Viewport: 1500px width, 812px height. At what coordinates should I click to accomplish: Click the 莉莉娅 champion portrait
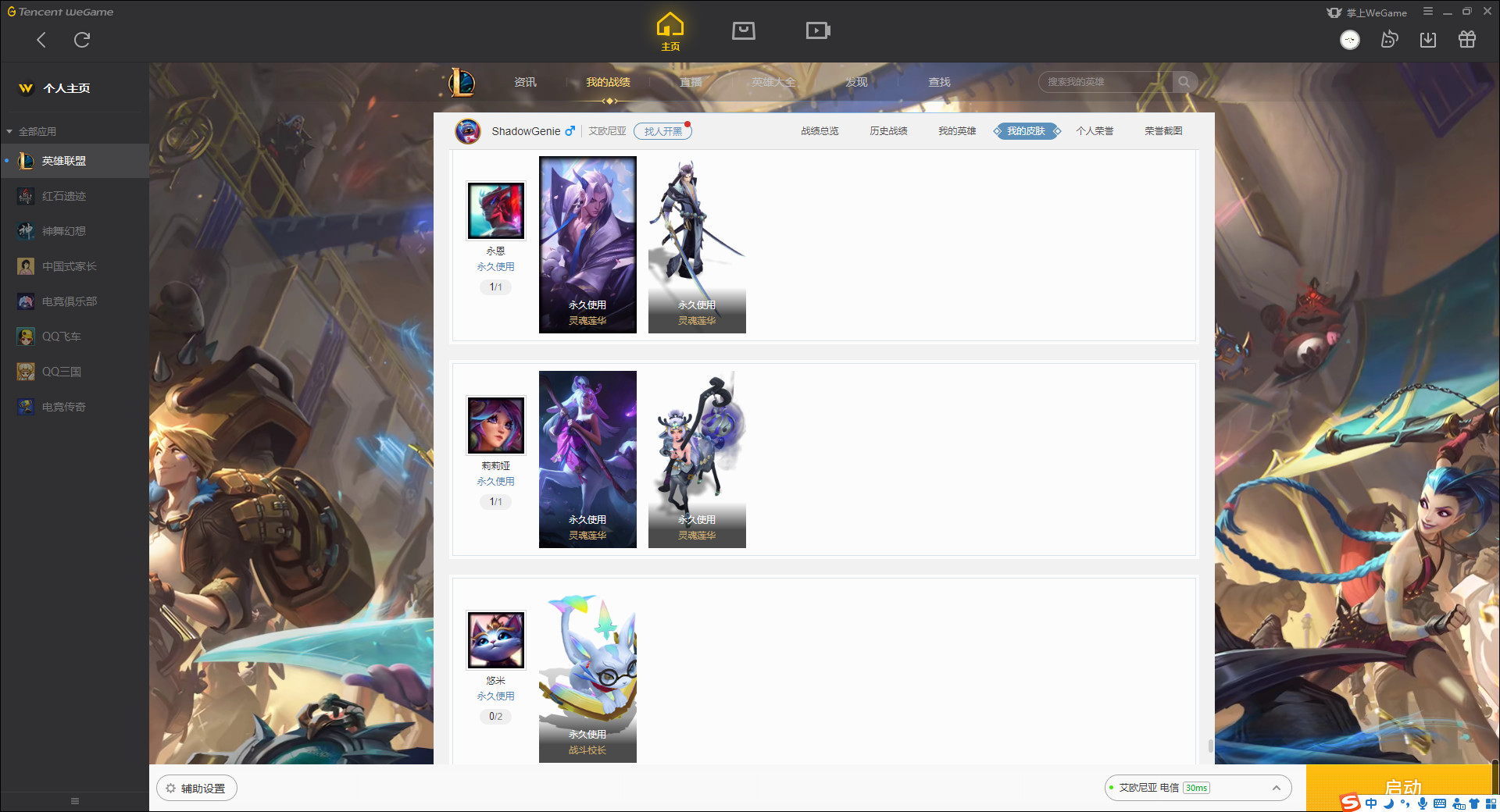point(496,426)
